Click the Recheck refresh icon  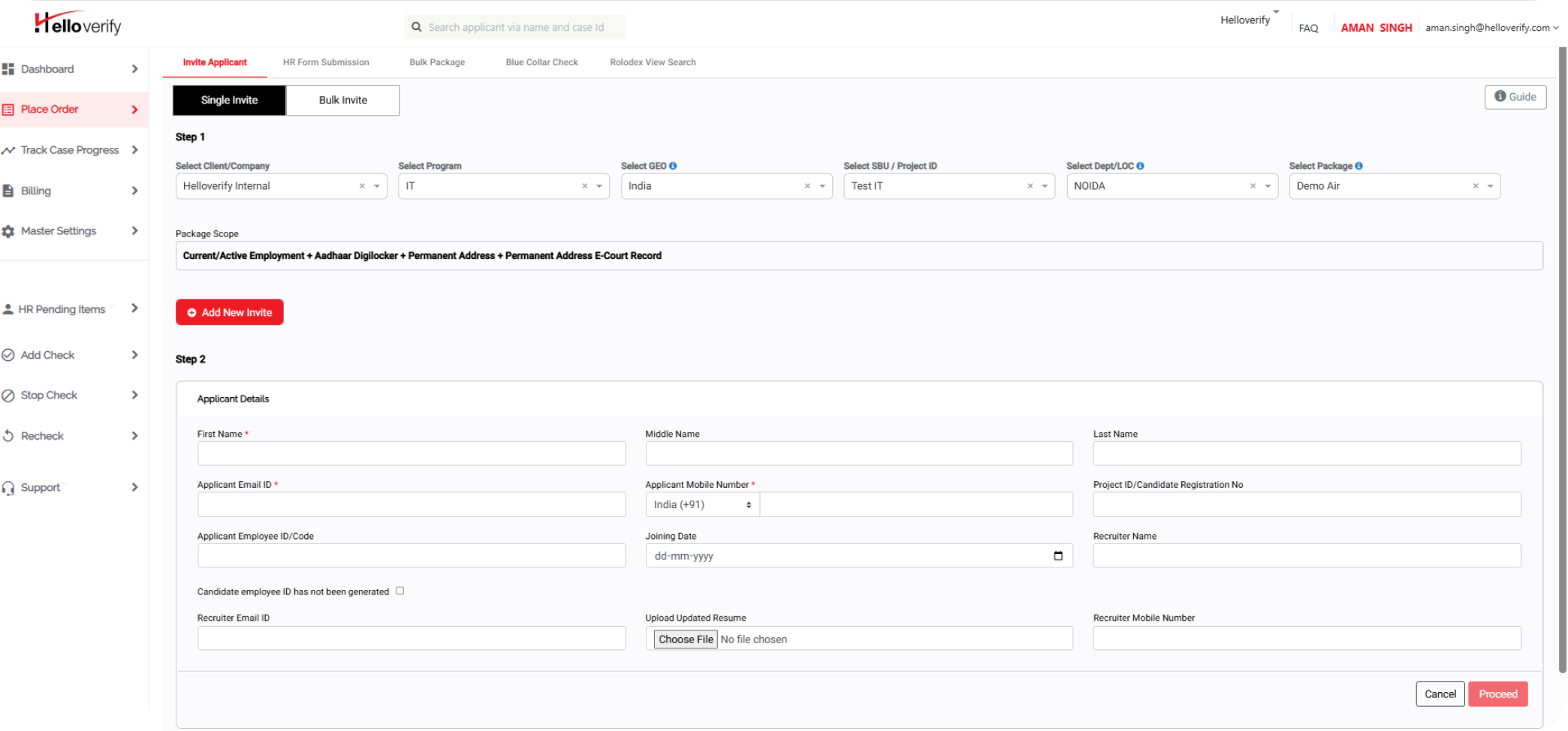pyautogui.click(x=8, y=436)
